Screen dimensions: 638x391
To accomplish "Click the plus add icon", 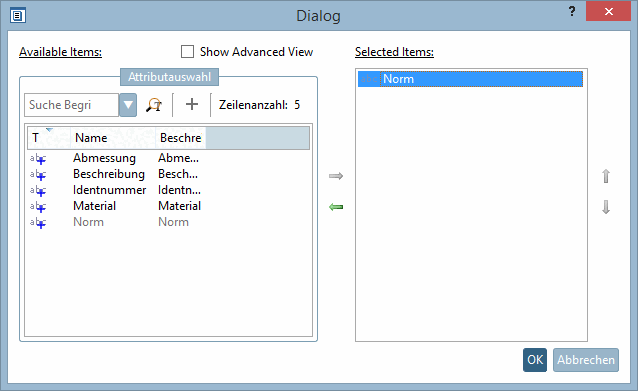I will point(192,105).
